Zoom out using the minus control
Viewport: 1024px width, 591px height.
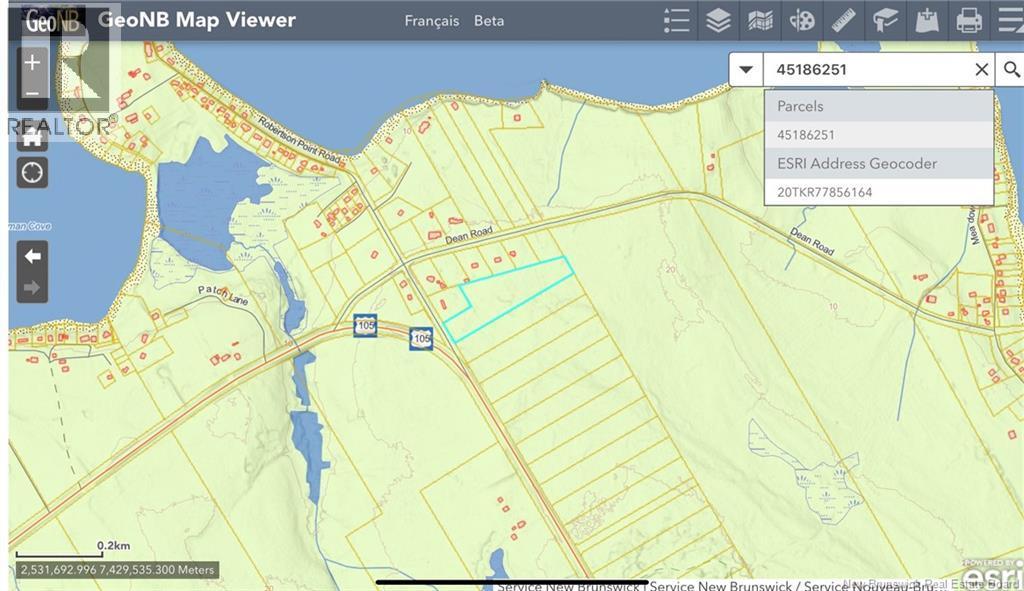click(x=31, y=92)
